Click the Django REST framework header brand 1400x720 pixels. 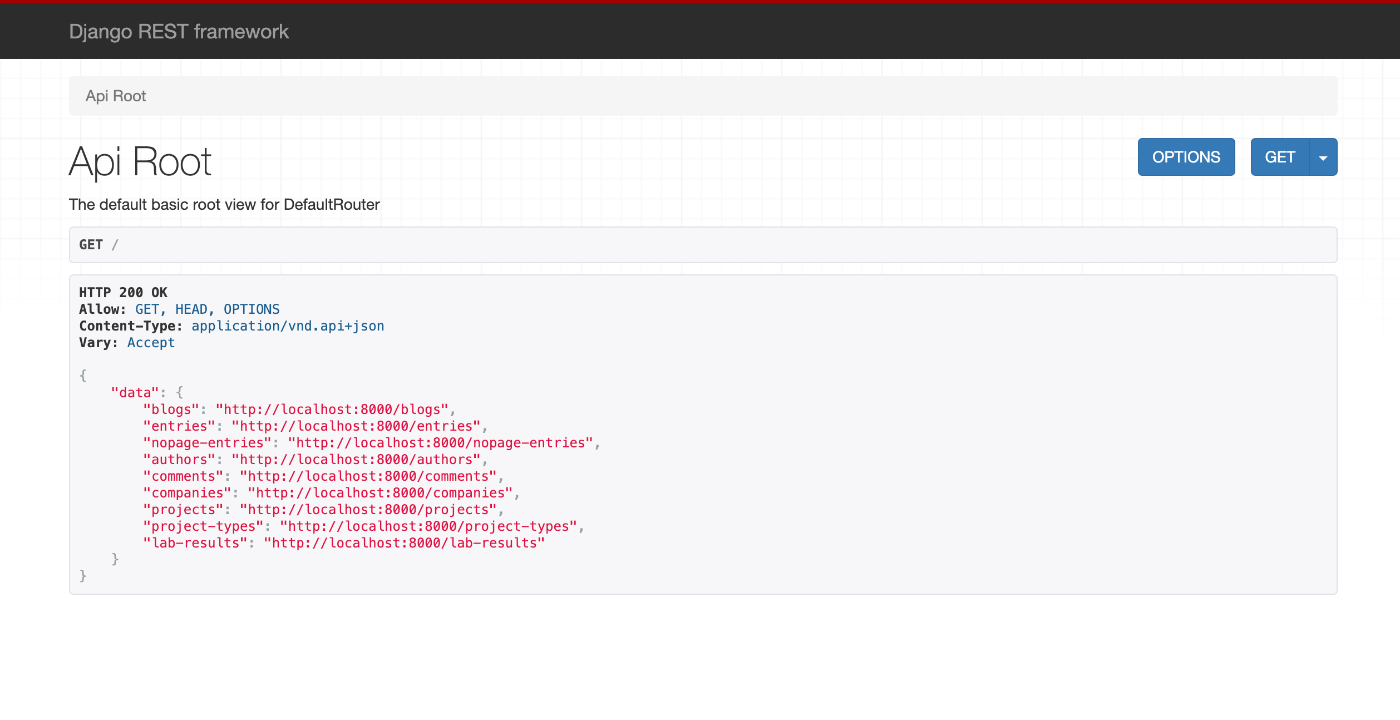click(178, 31)
